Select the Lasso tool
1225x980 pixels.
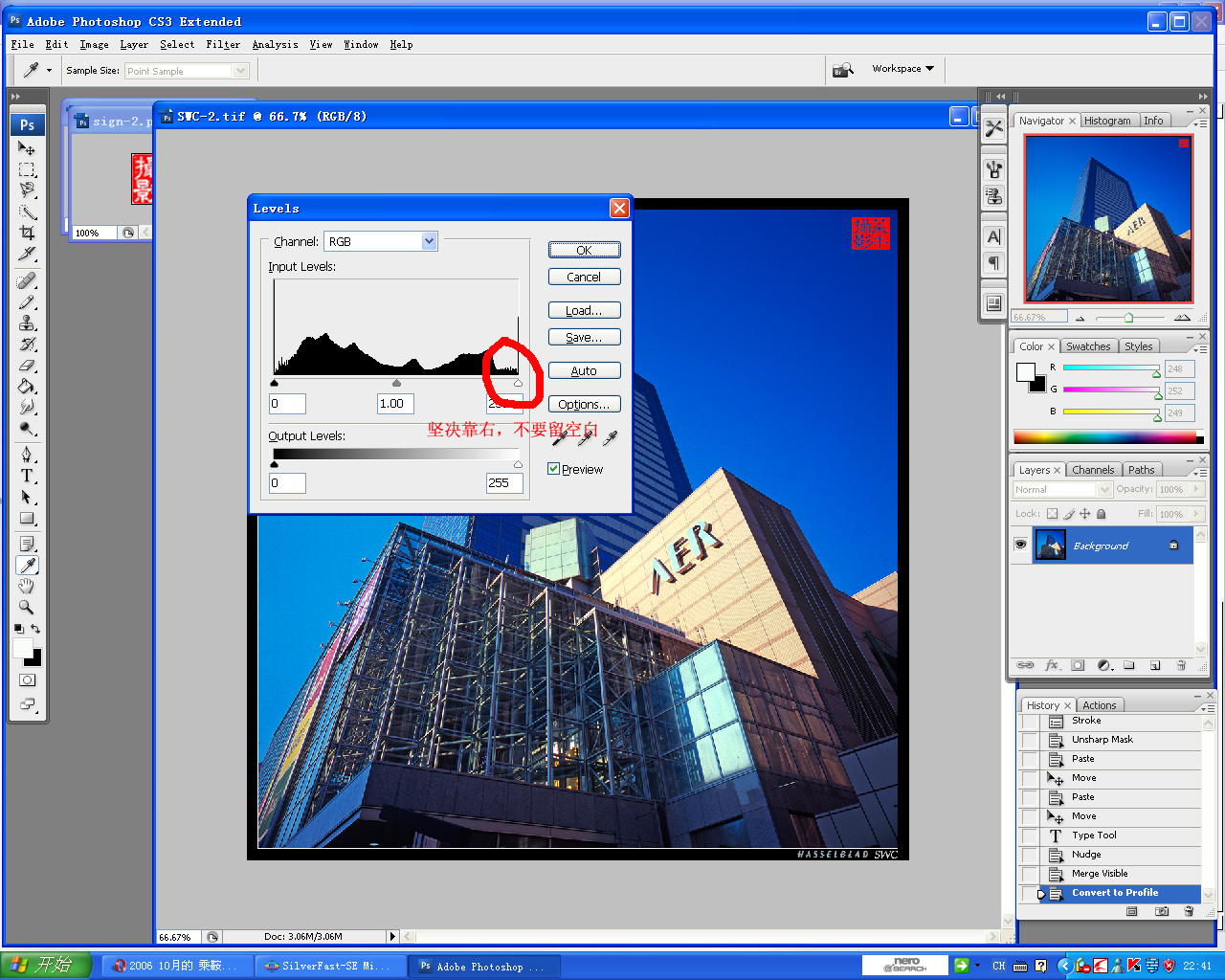pos(27,190)
